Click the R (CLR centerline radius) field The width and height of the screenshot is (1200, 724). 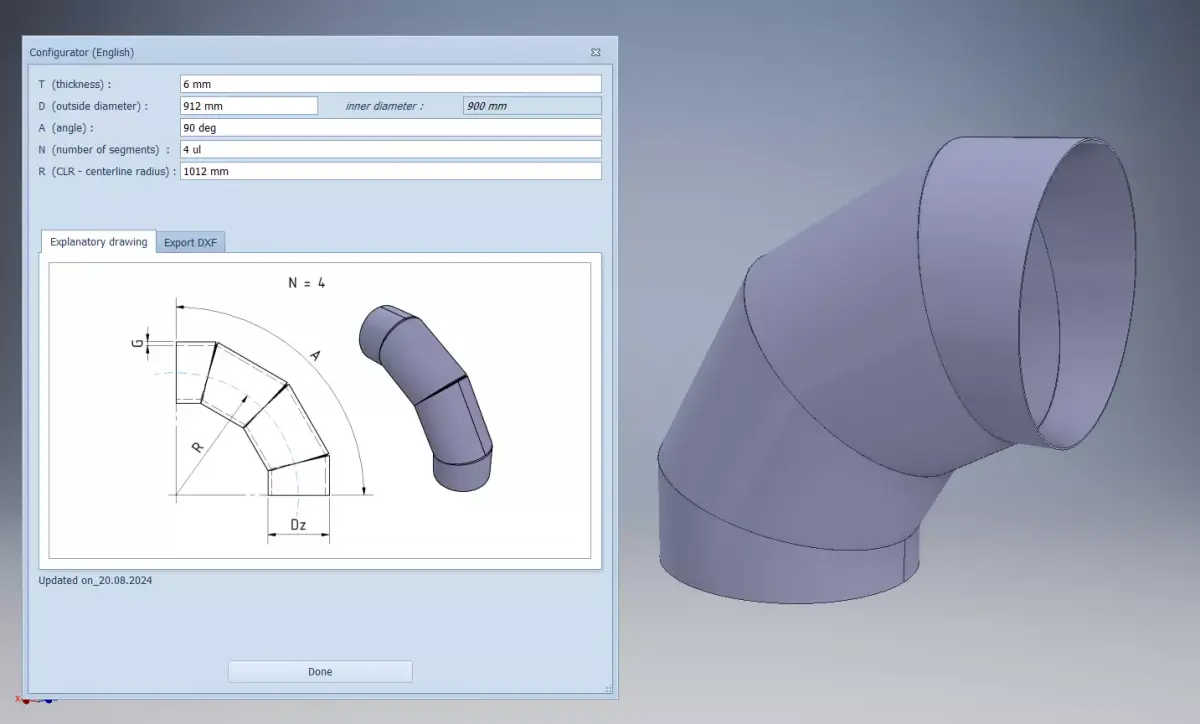(391, 171)
